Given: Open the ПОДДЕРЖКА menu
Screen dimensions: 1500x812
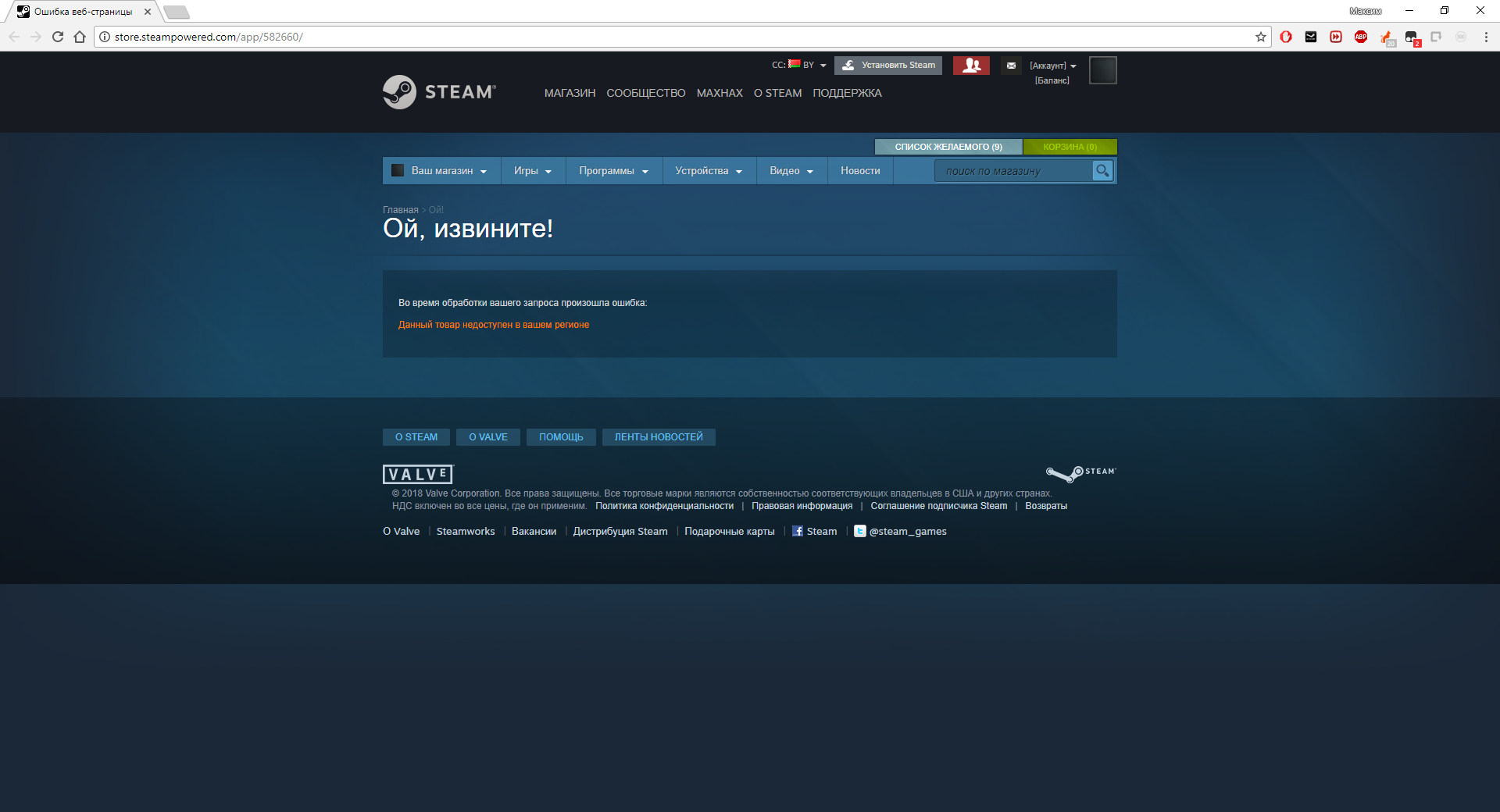Looking at the screenshot, I should 848,93.
